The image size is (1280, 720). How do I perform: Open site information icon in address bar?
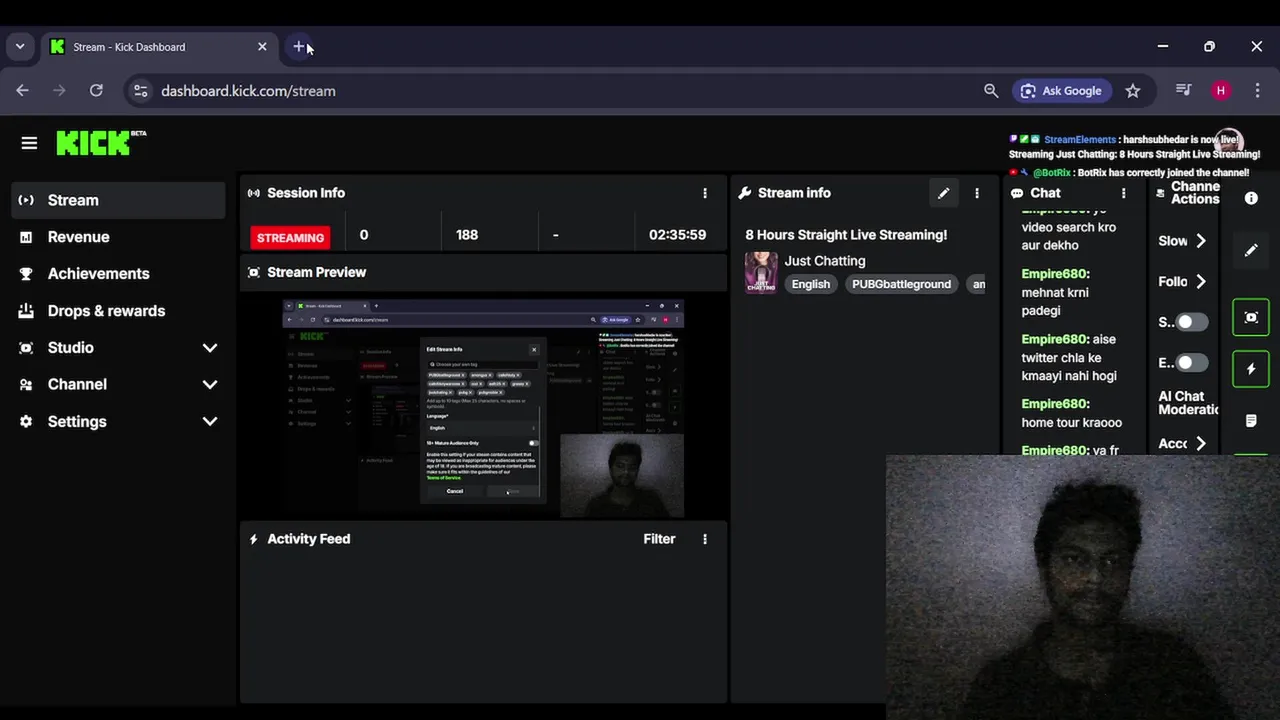(141, 90)
